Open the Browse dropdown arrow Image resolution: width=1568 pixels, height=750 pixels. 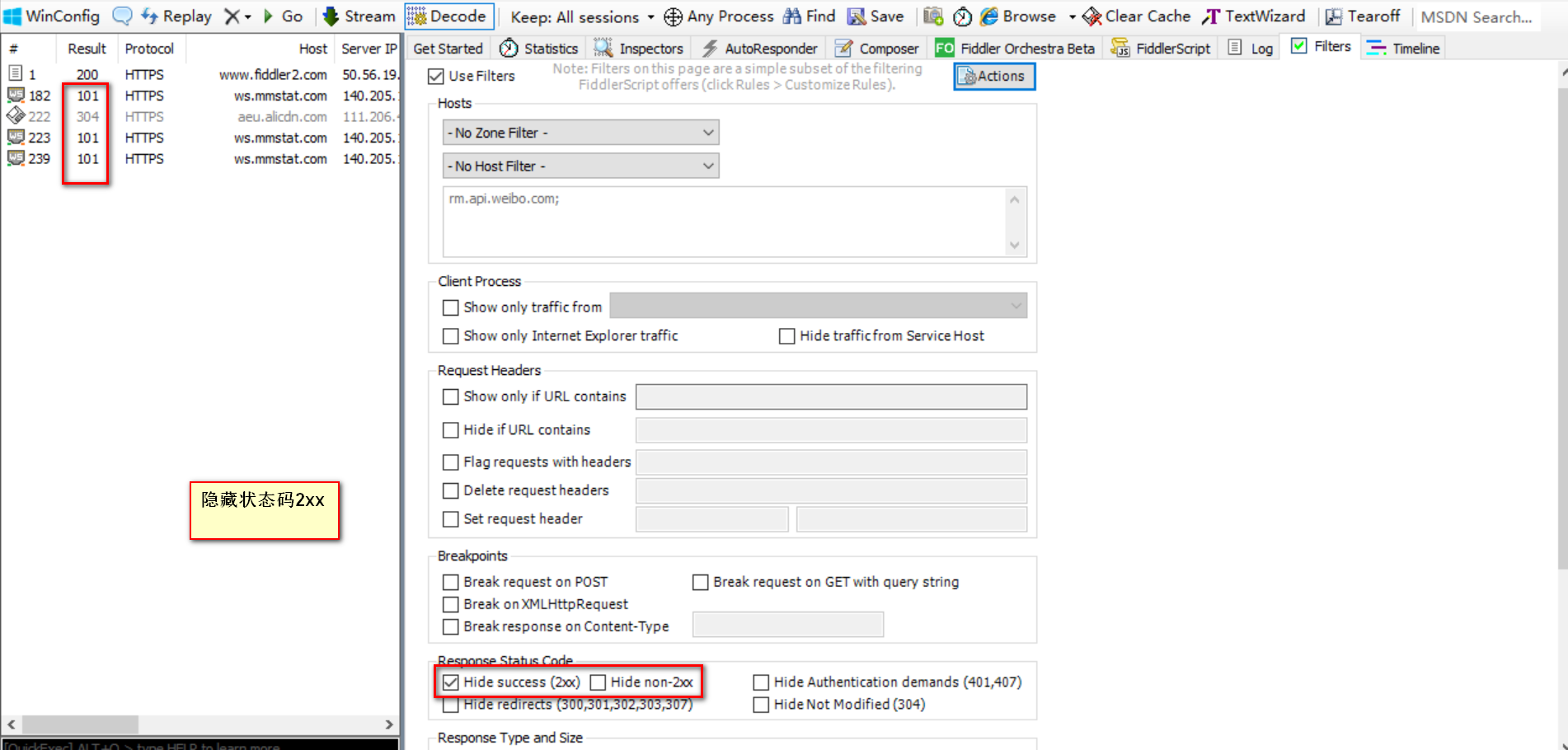(x=1072, y=16)
